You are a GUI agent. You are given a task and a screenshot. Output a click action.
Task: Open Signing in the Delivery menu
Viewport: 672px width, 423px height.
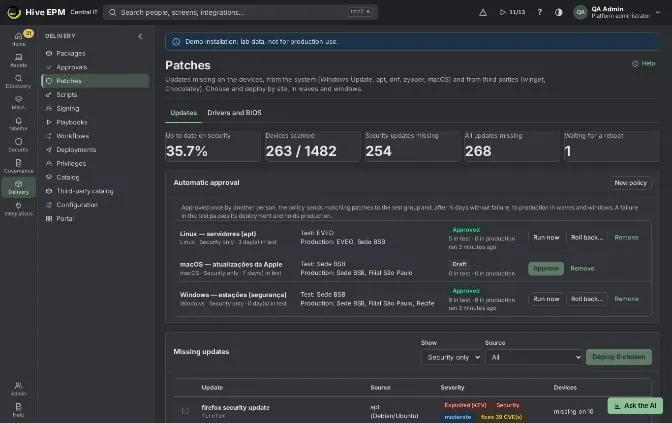tap(95, 108)
